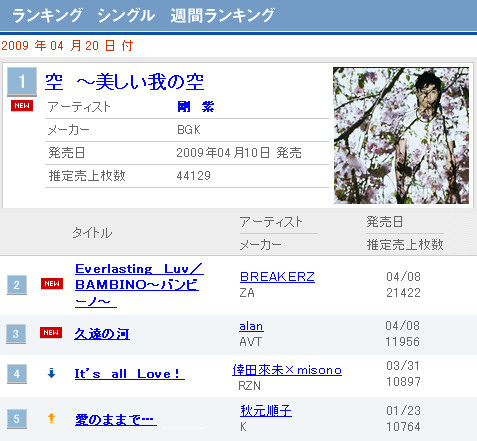Select the アーティスト column header in table

271,222
